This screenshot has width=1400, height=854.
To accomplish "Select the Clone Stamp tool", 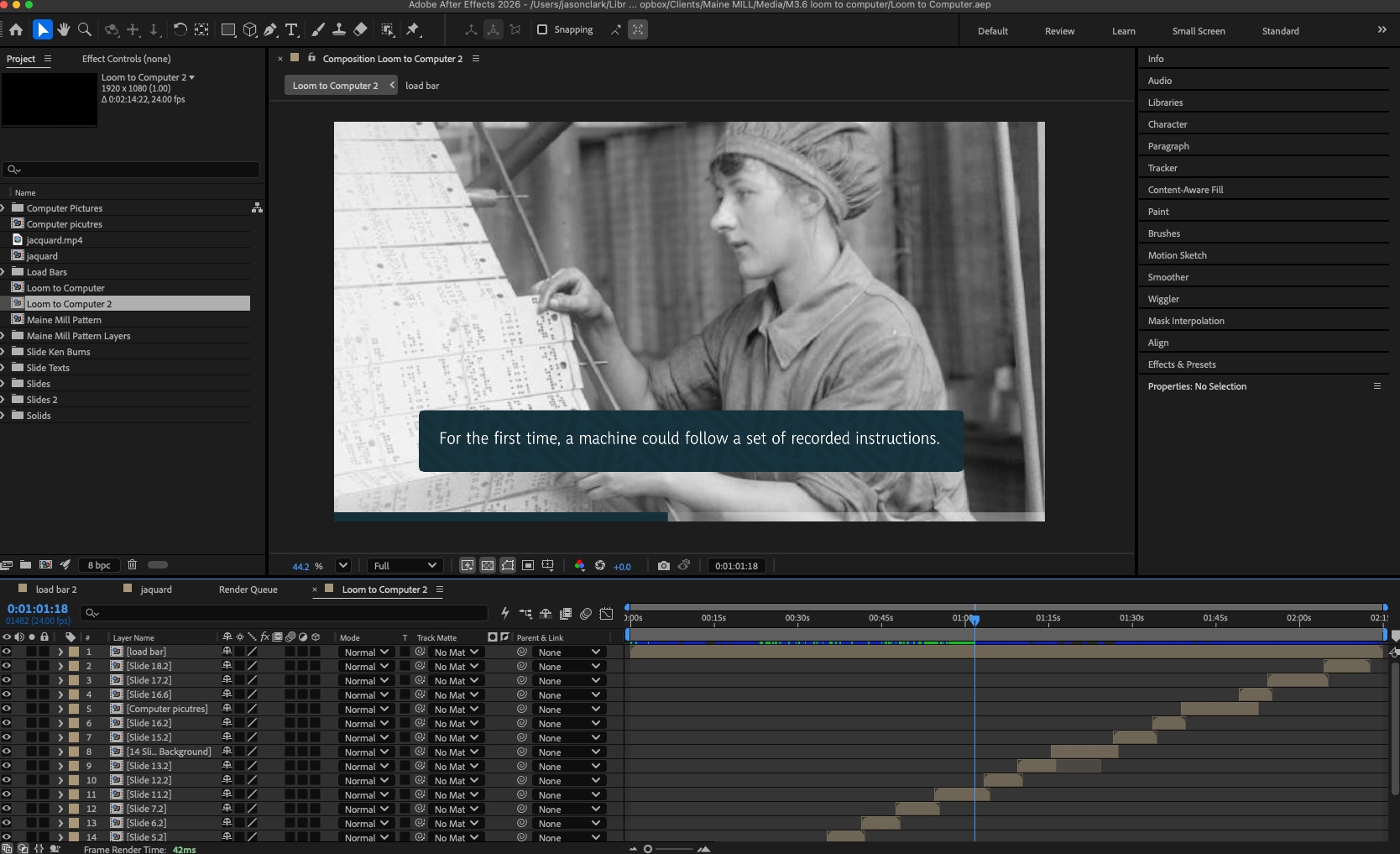I will click(339, 30).
